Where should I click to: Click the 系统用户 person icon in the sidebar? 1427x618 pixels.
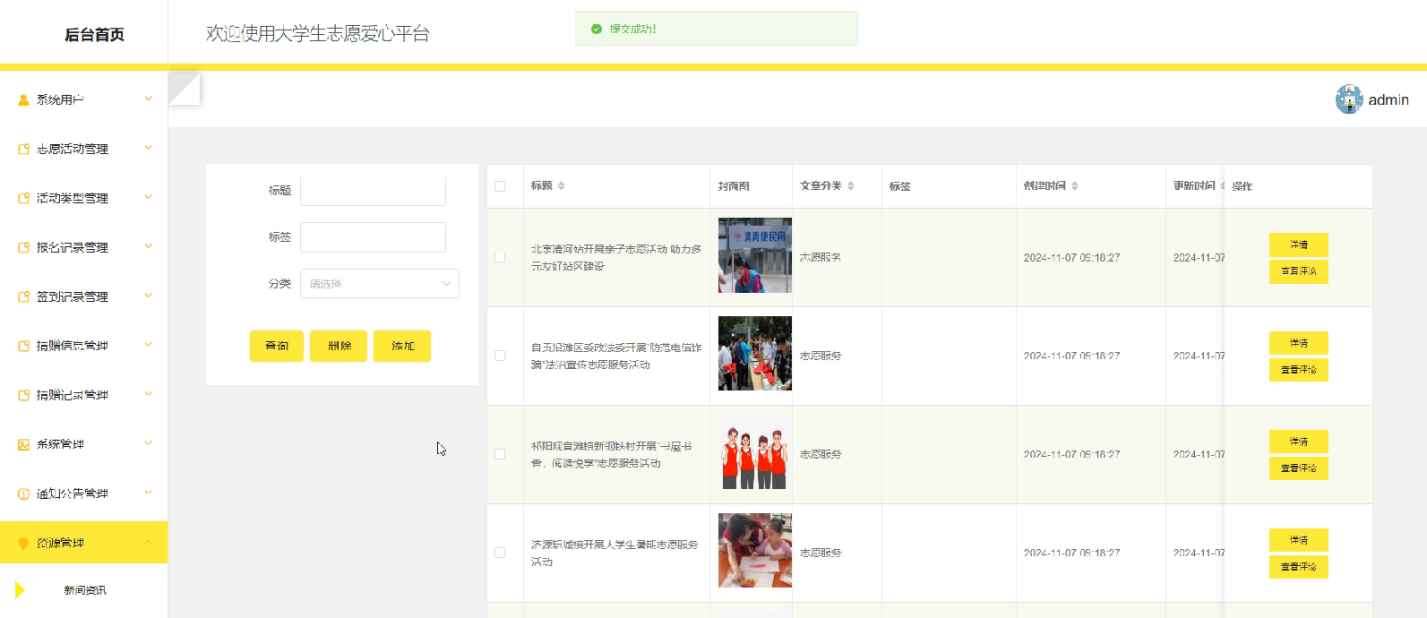click(24, 100)
